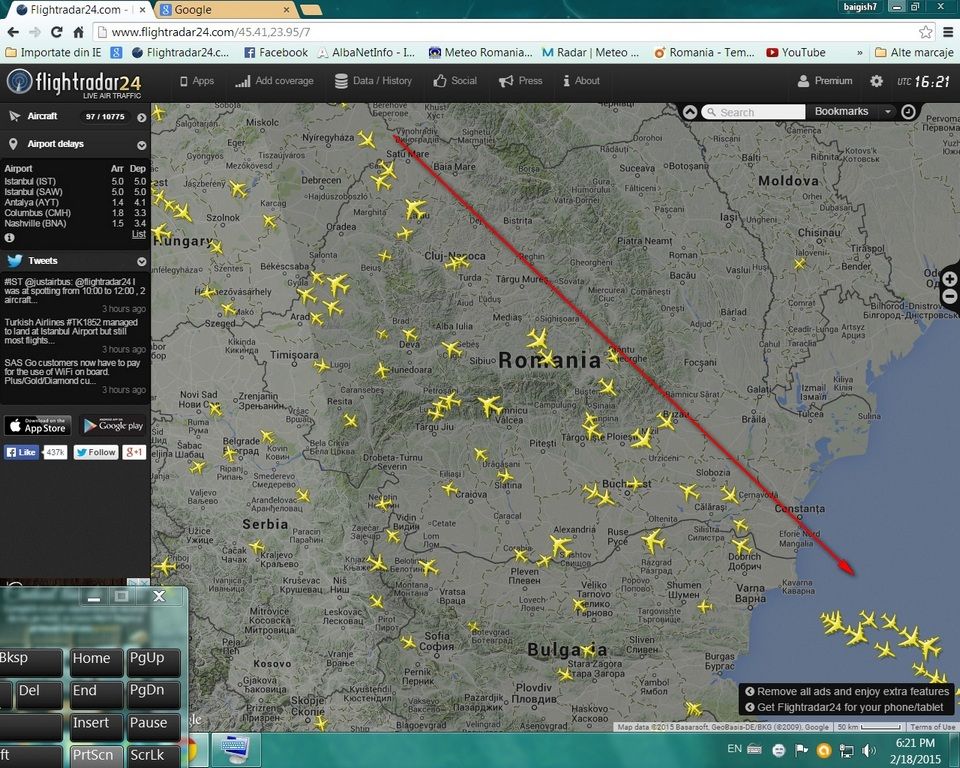Collapse the map search bar with up arrow
Screen dimensions: 960x768
pyautogui.click(x=690, y=112)
